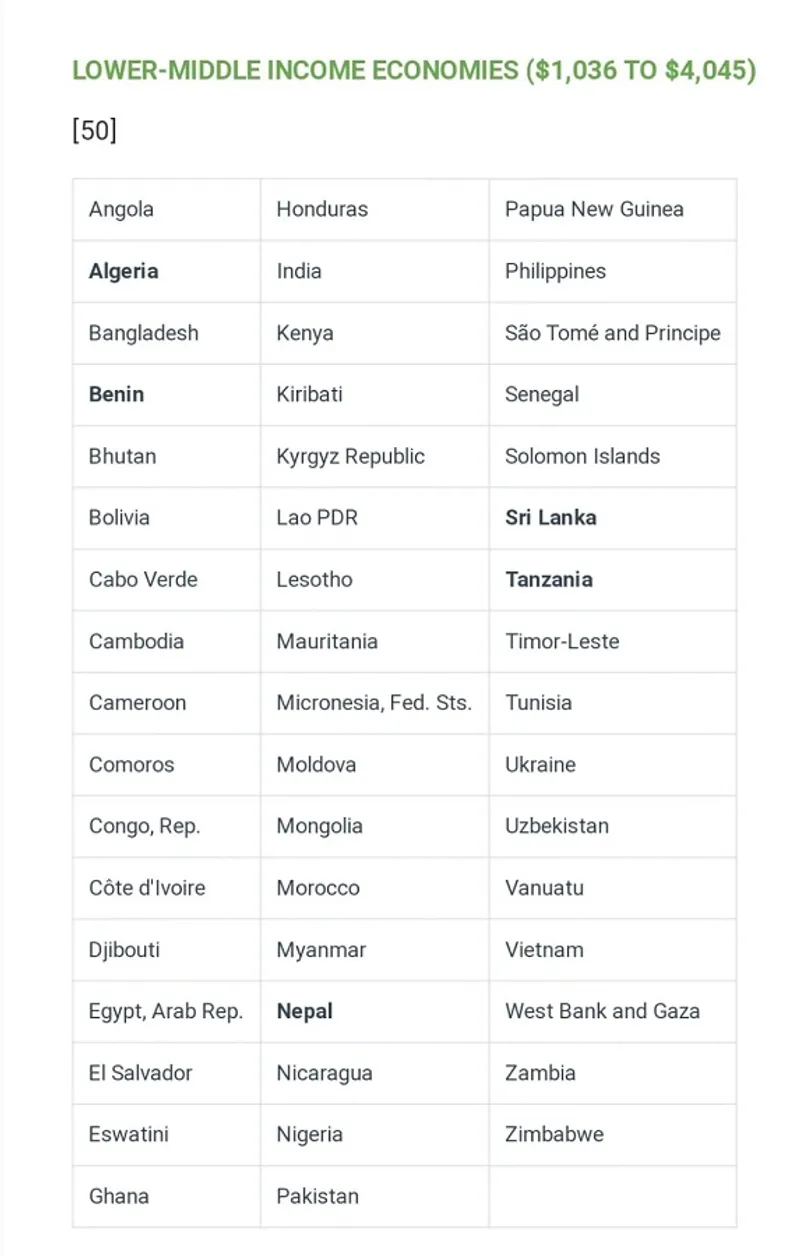
Task: Click the Egypt, Arab Rep. entry
Action: 166,1011
